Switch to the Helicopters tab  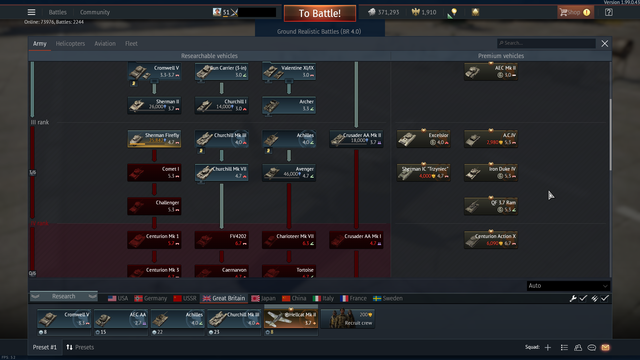70,44
